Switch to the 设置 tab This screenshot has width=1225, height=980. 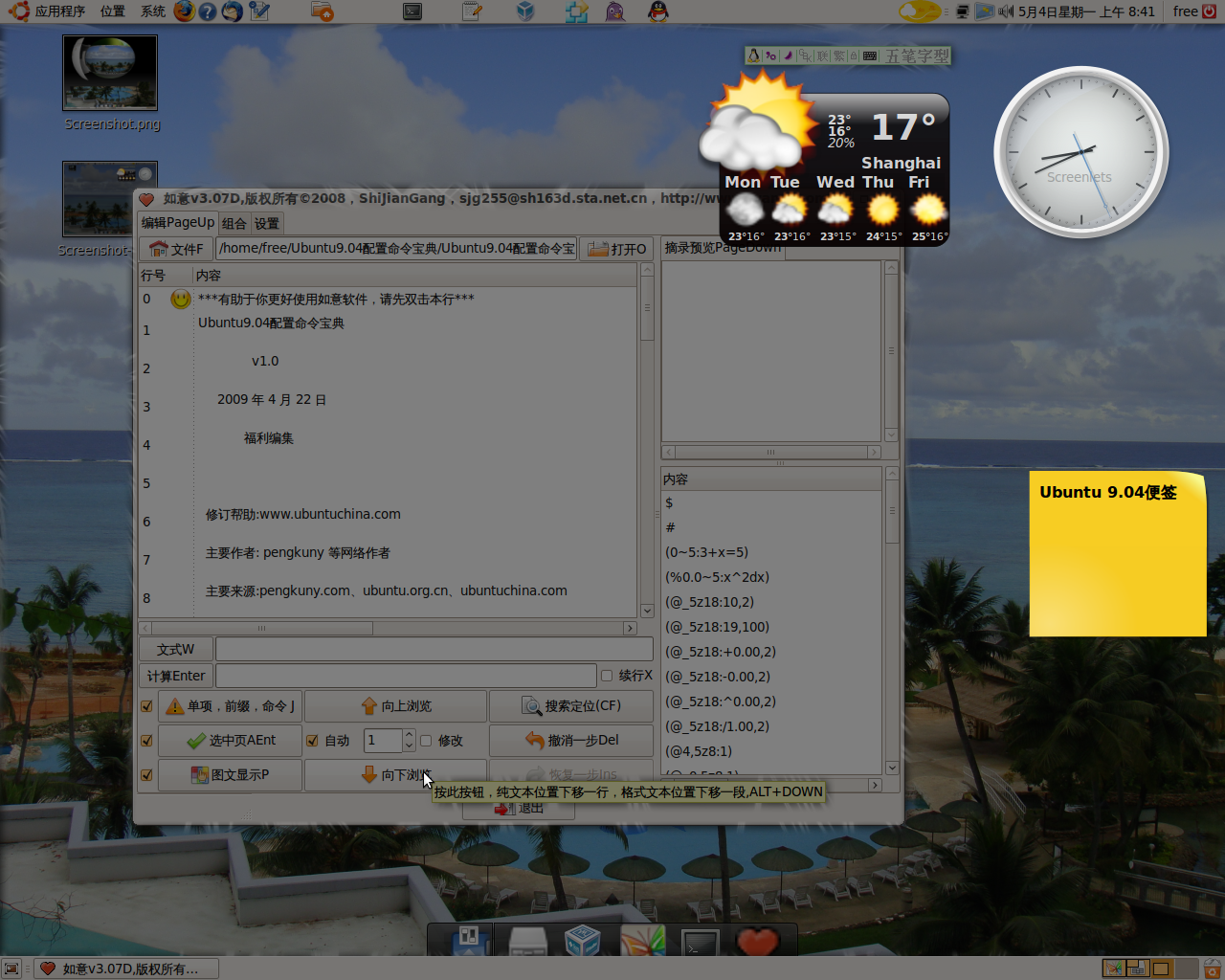click(267, 223)
